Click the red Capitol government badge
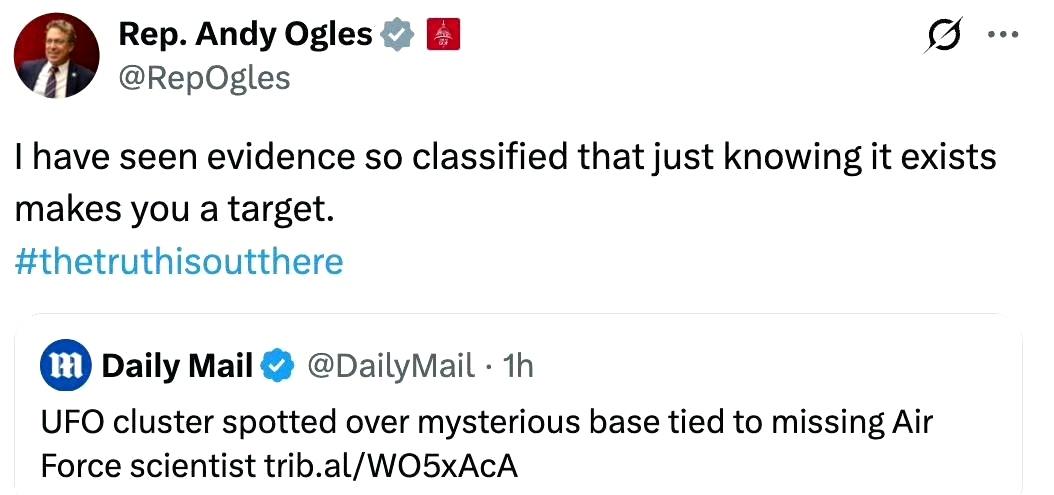This screenshot has height=495, width=1054. (441, 35)
